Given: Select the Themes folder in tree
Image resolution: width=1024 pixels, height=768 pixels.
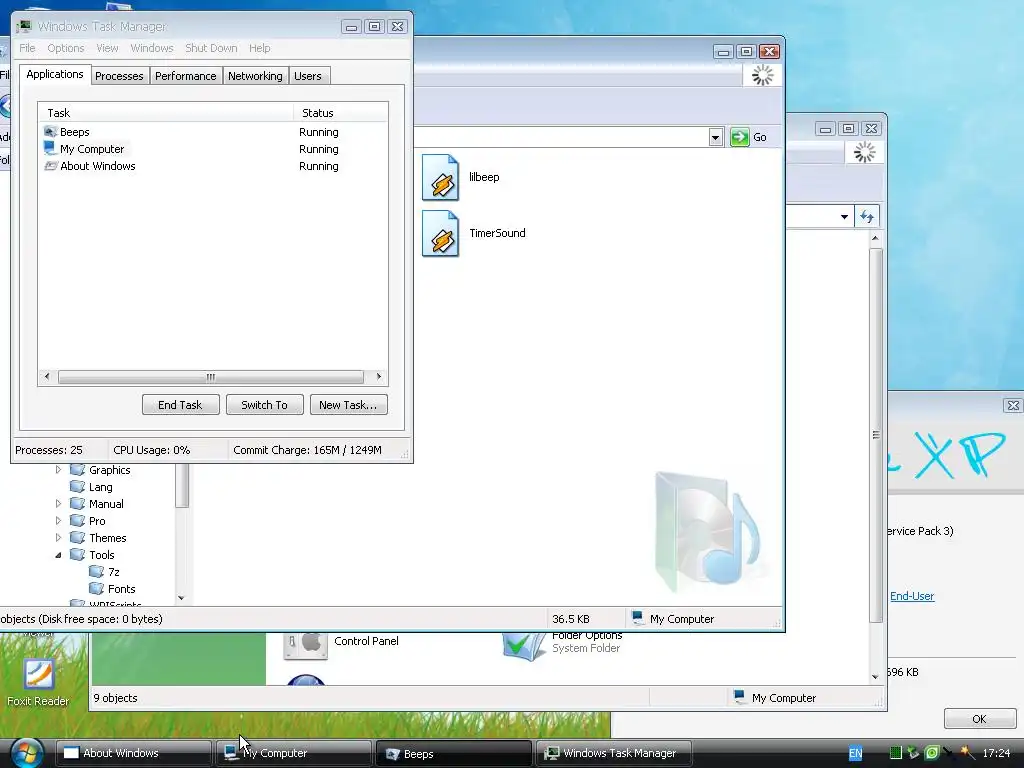Looking at the screenshot, I should [x=98, y=537].
